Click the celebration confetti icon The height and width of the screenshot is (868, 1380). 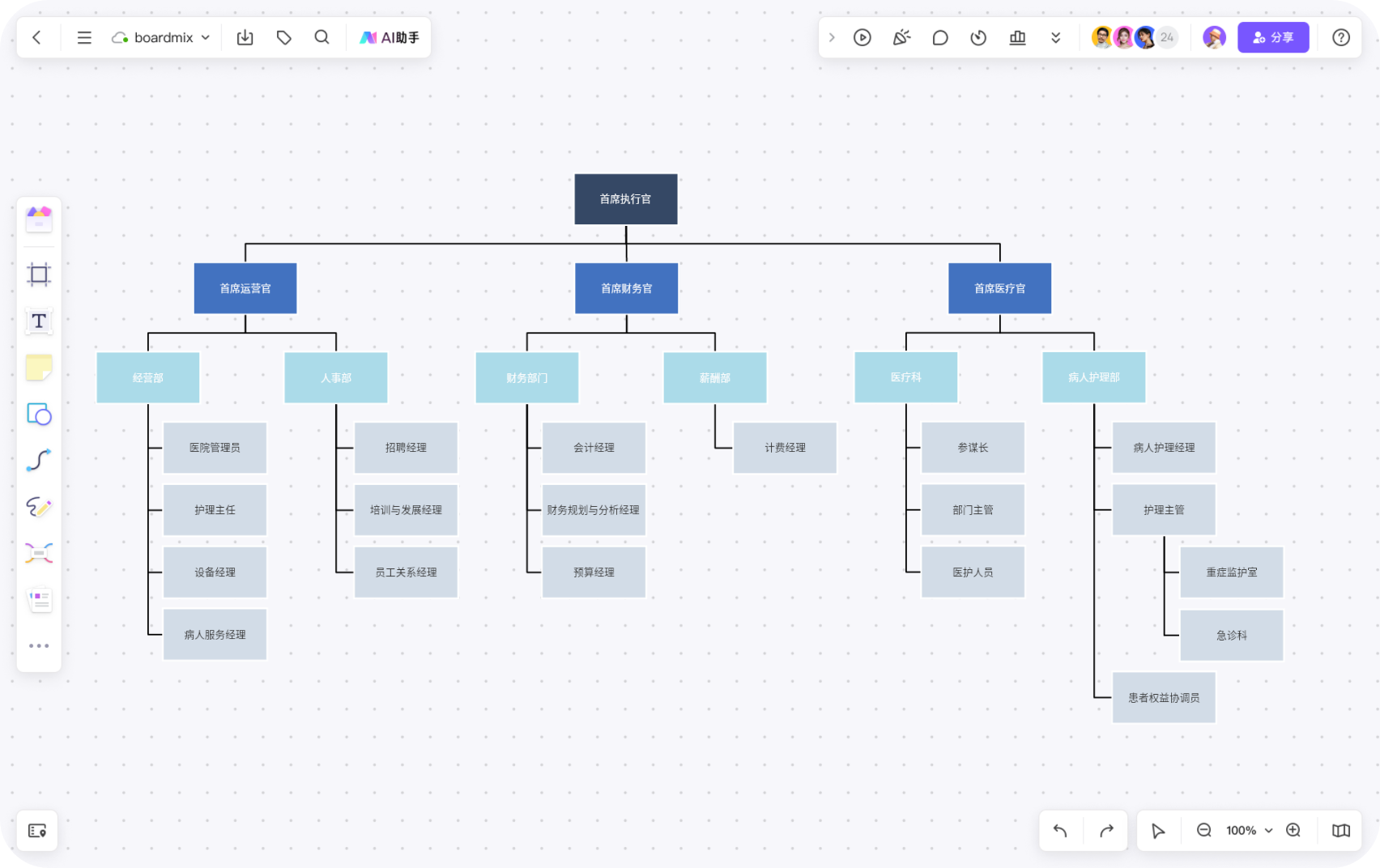901,37
